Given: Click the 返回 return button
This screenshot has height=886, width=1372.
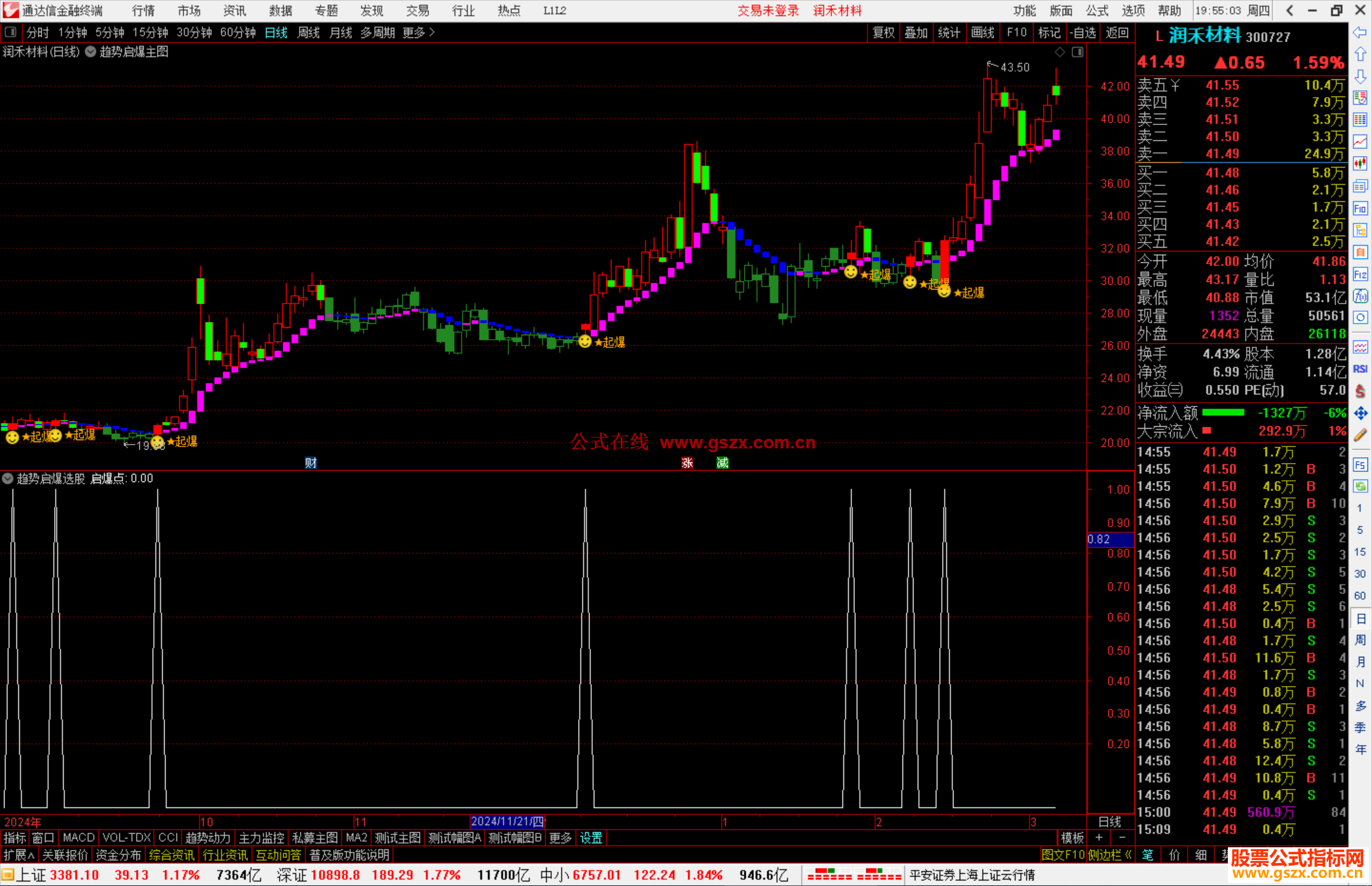Looking at the screenshot, I should coord(1117,32).
